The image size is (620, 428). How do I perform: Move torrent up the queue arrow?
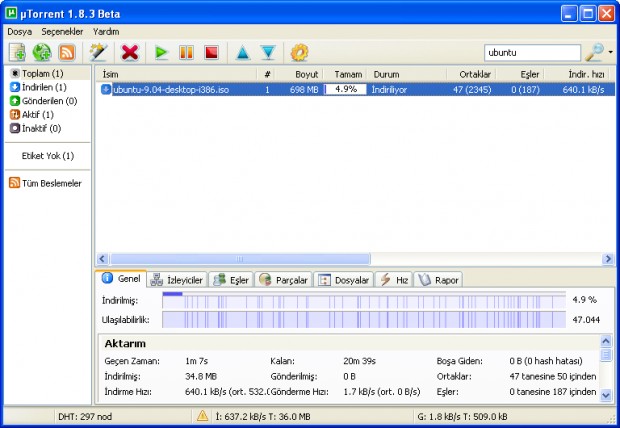click(x=243, y=53)
